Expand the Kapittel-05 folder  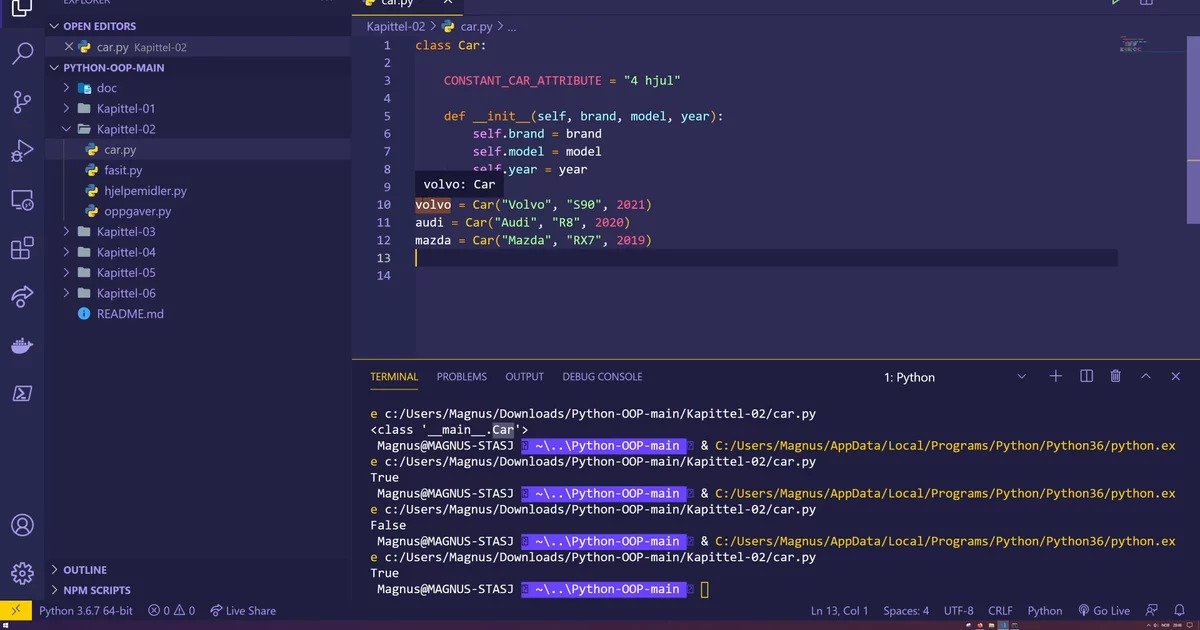point(66,272)
